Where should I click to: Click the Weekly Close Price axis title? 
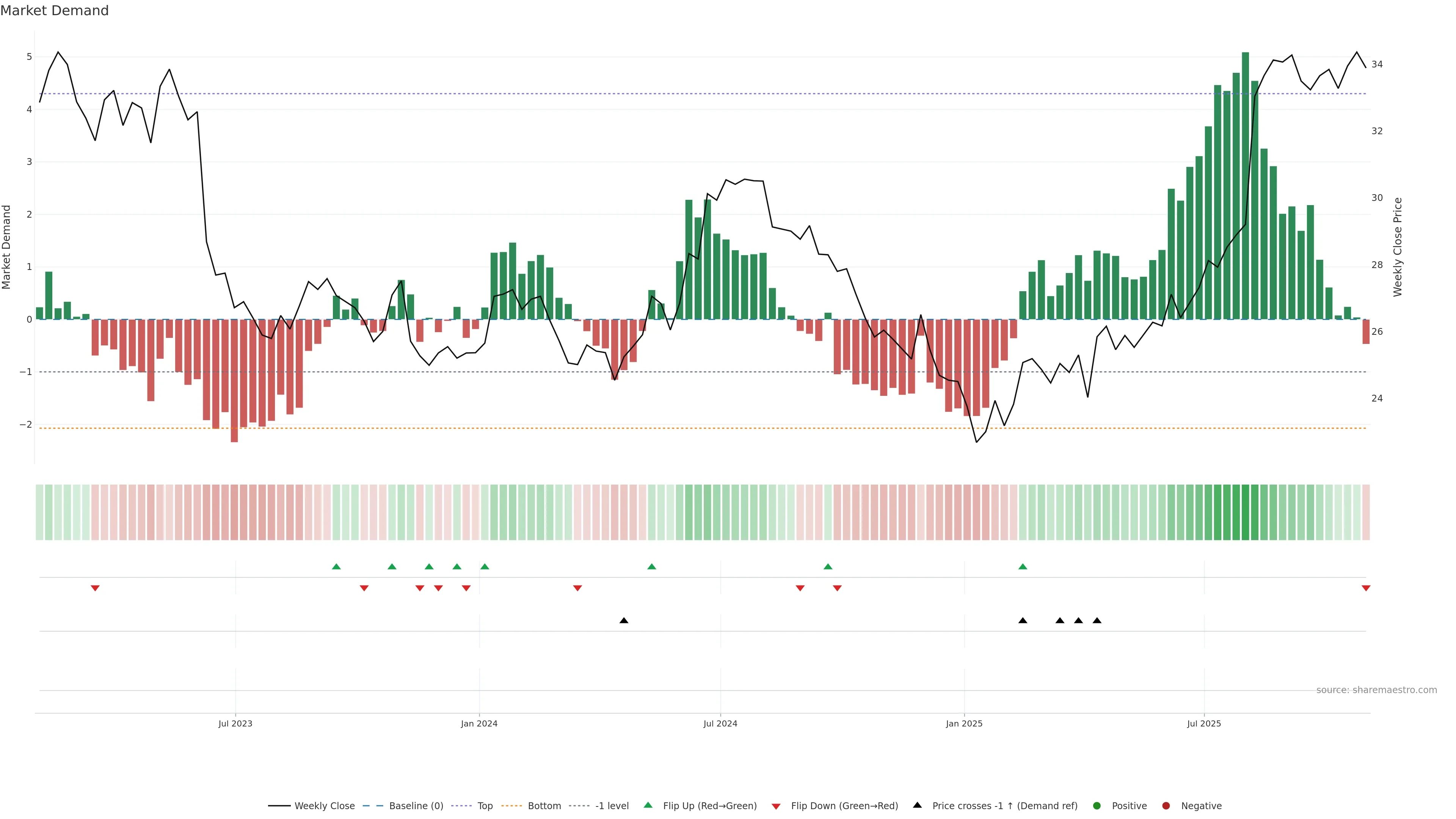pyautogui.click(x=1398, y=247)
